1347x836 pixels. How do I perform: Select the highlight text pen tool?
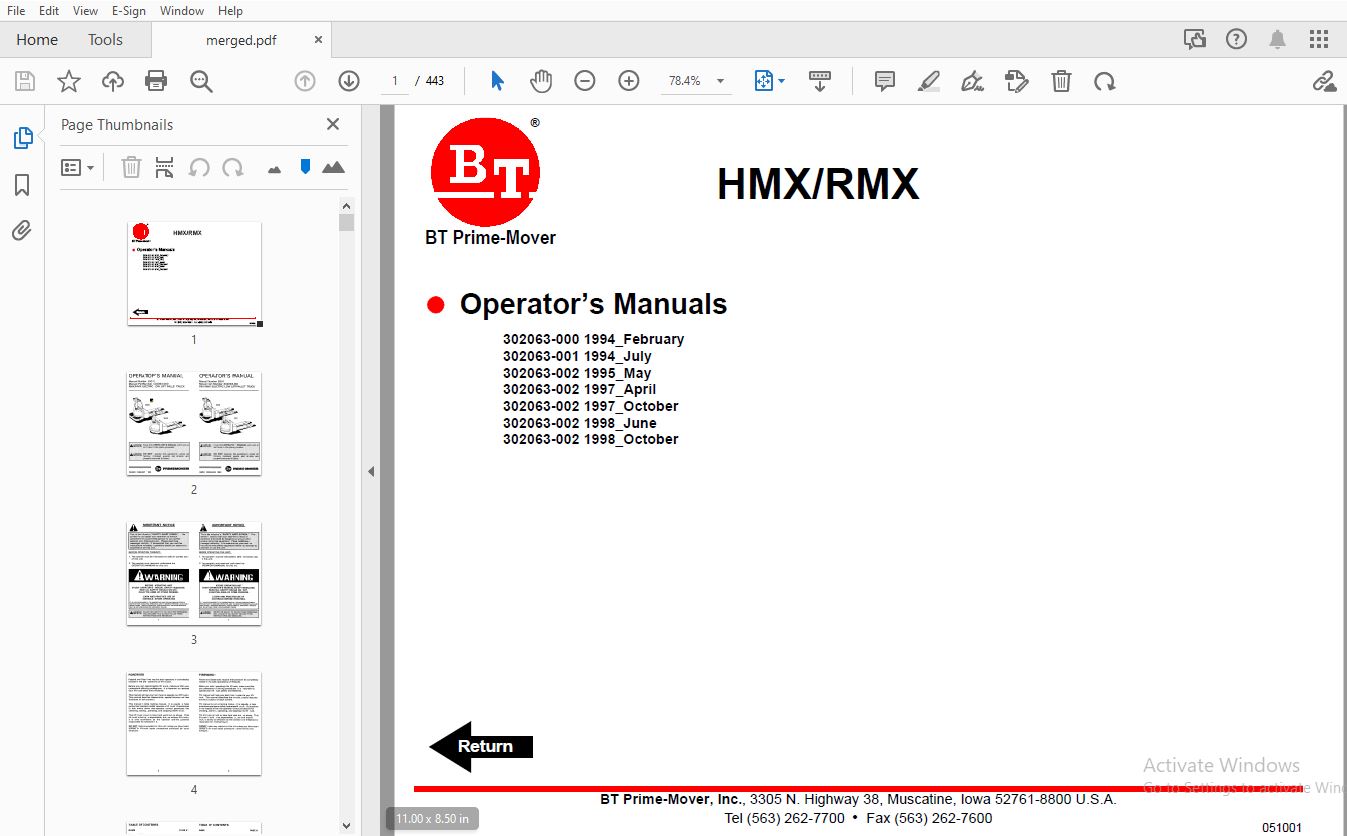(929, 81)
